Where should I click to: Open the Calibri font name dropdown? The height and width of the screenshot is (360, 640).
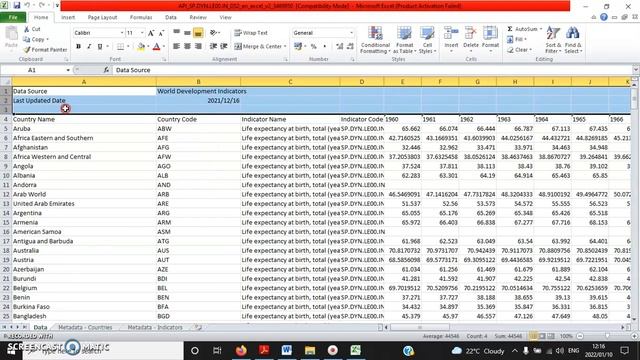point(122,33)
